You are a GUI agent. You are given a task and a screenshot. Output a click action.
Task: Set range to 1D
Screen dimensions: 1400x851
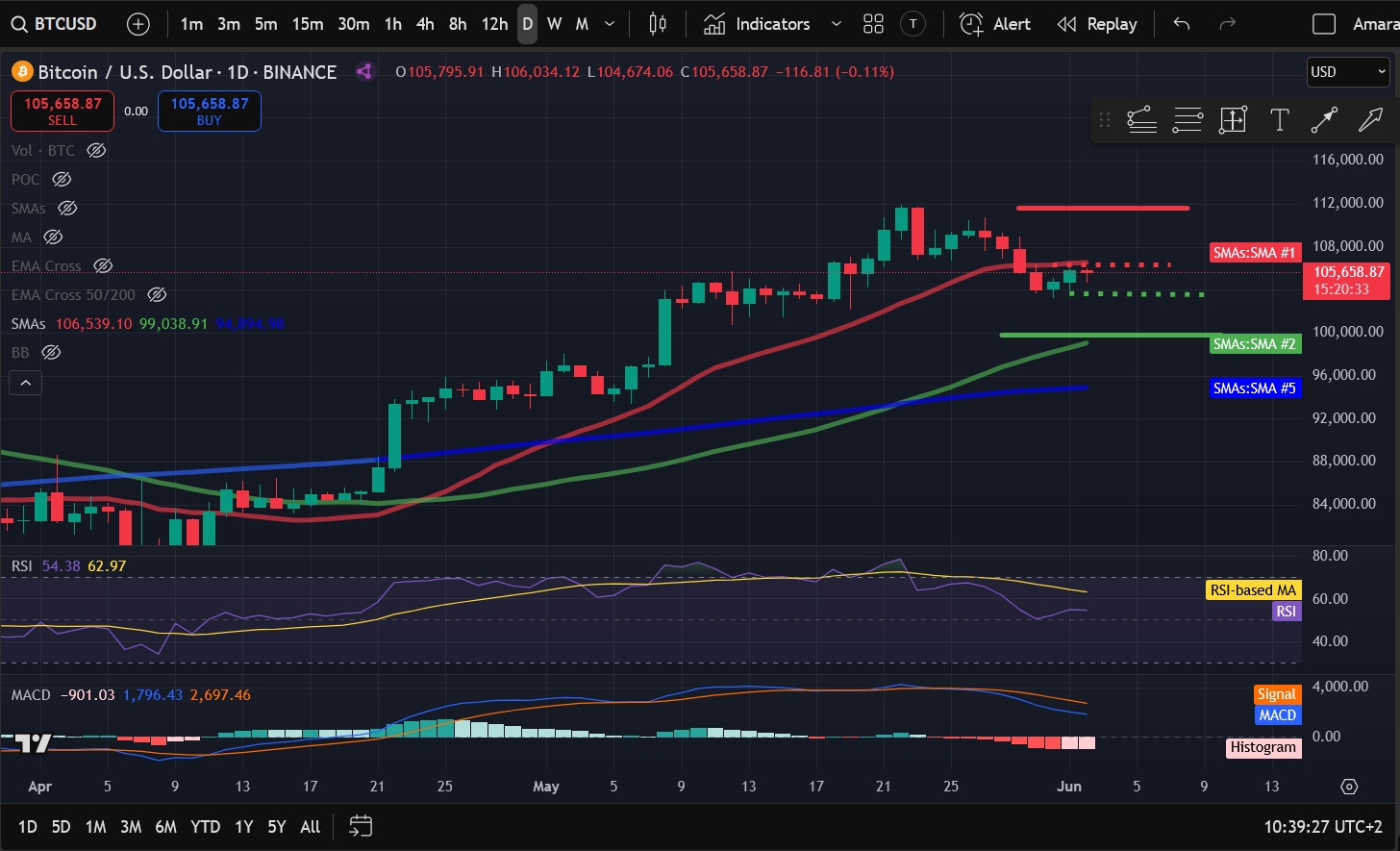[28, 826]
